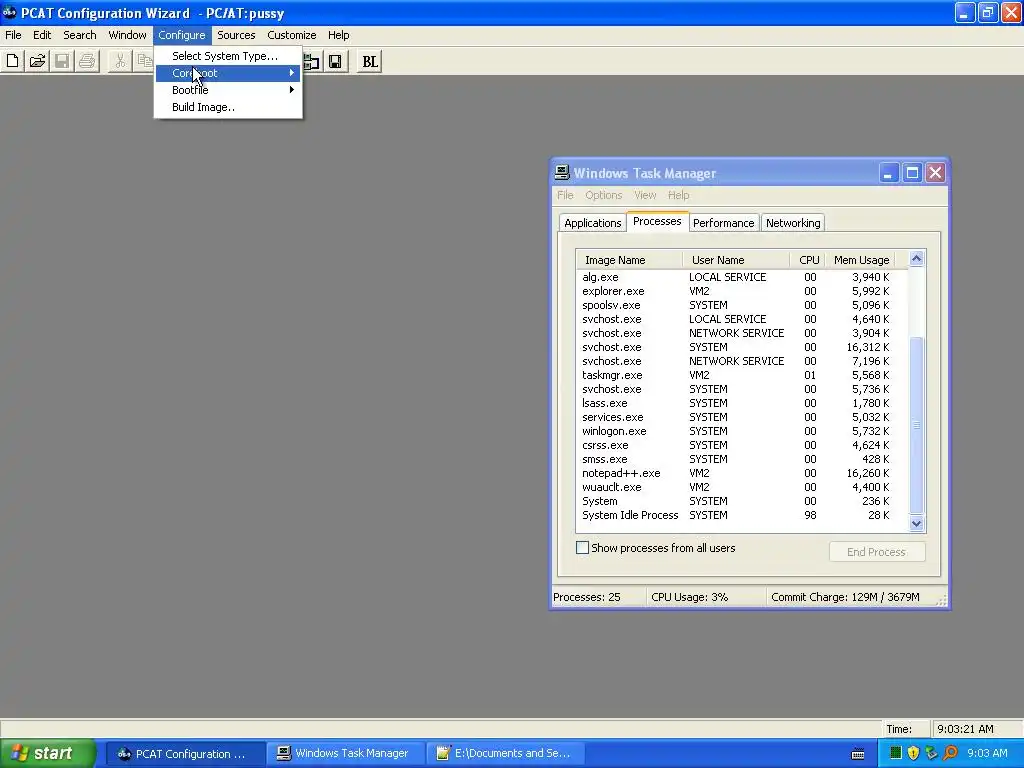Viewport: 1024px width, 768px height.
Task: Open Task Manager's File menu
Action: tap(565, 195)
